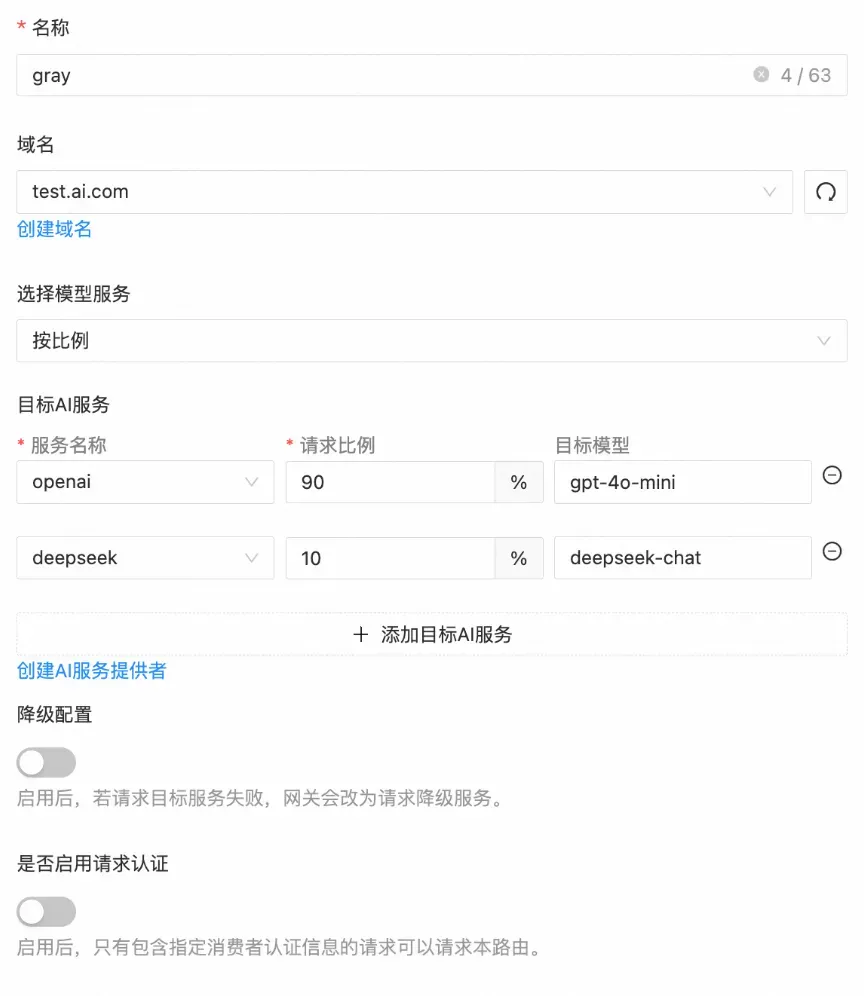
Task: Enable the 降级配置 fallback switch
Action: point(46,762)
